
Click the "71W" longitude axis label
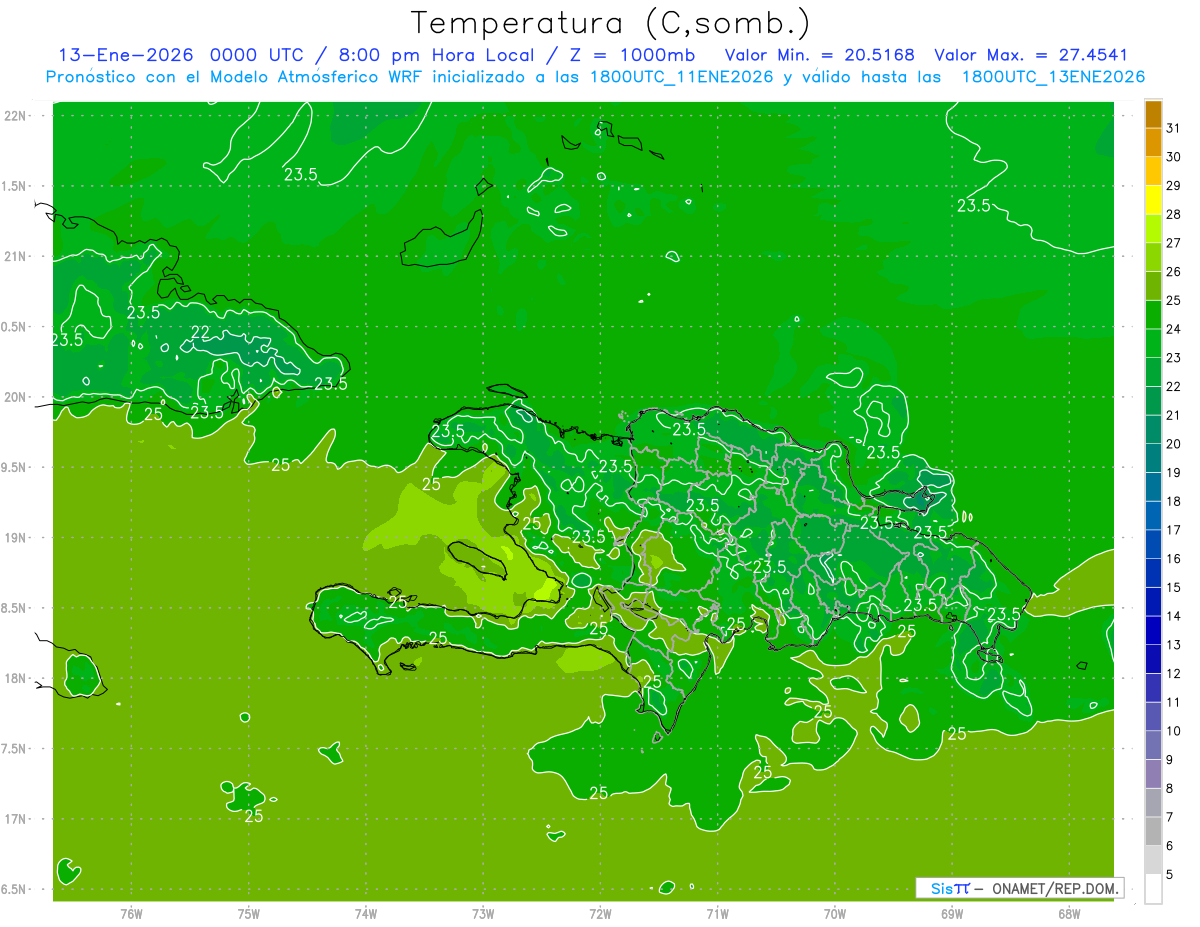point(717,913)
